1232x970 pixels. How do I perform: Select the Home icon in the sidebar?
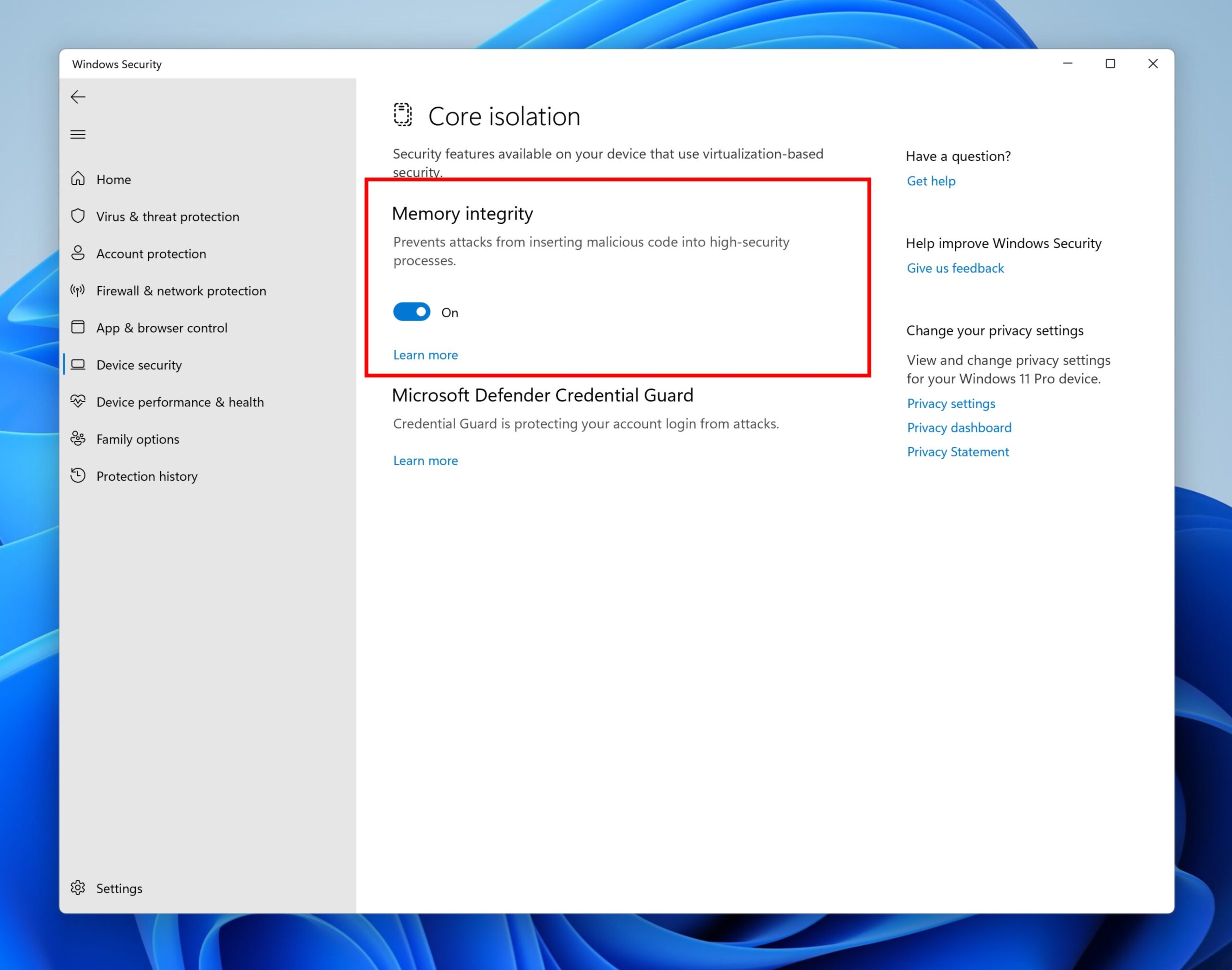click(78, 179)
